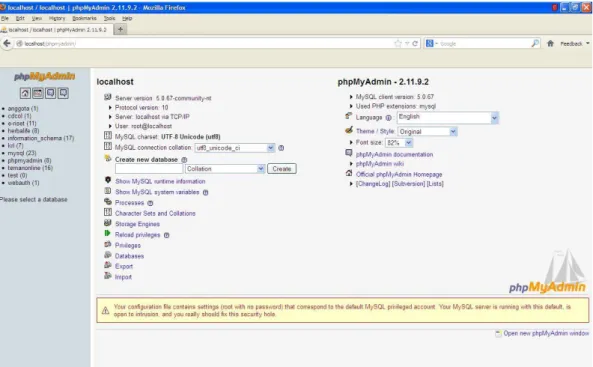Open the Databases link
This screenshot has width=593, height=367.
click(x=129, y=256)
